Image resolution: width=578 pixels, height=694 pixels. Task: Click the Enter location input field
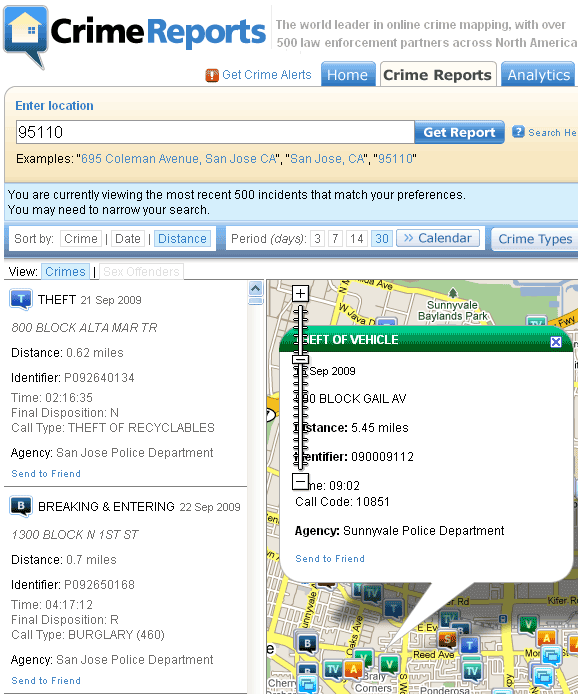[x=215, y=132]
